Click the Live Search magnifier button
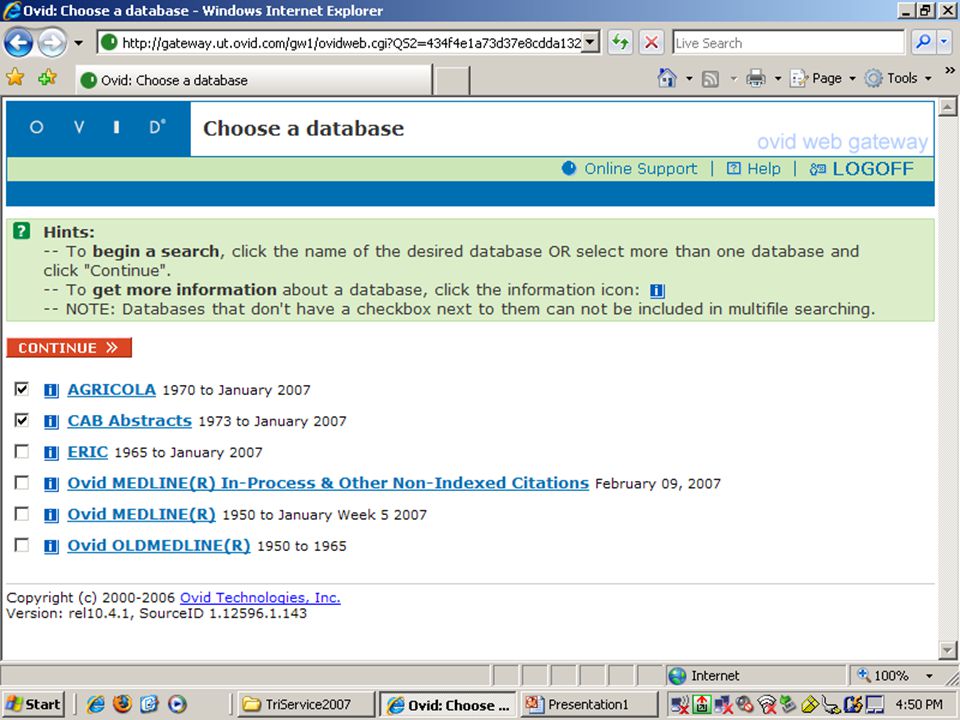The width and height of the screenshot is (960, 720). (923, 42)
